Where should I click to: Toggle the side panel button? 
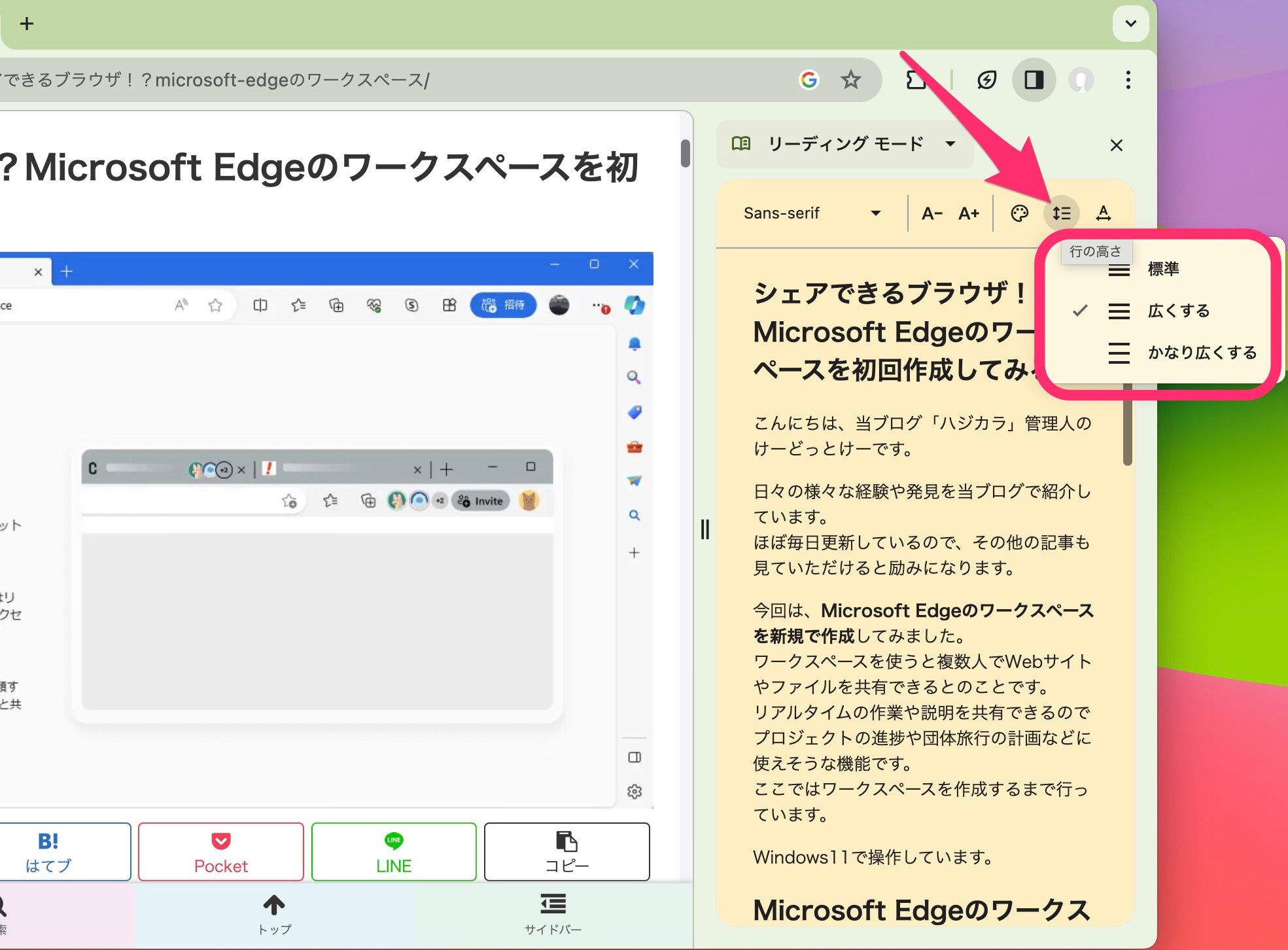(x=1034, y=80)
